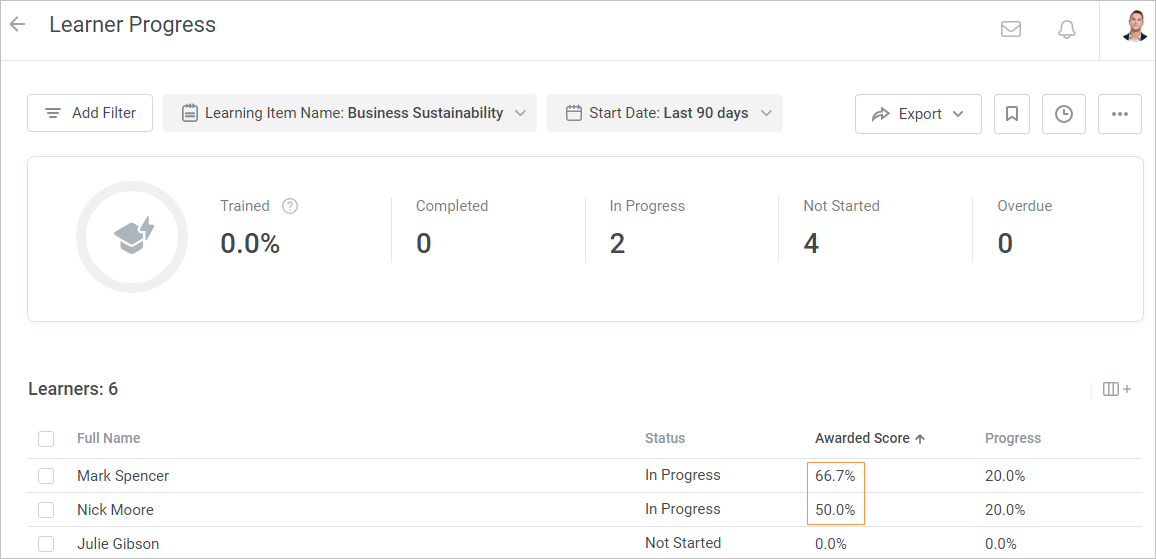Click the Add Filter button

point(90,113)
